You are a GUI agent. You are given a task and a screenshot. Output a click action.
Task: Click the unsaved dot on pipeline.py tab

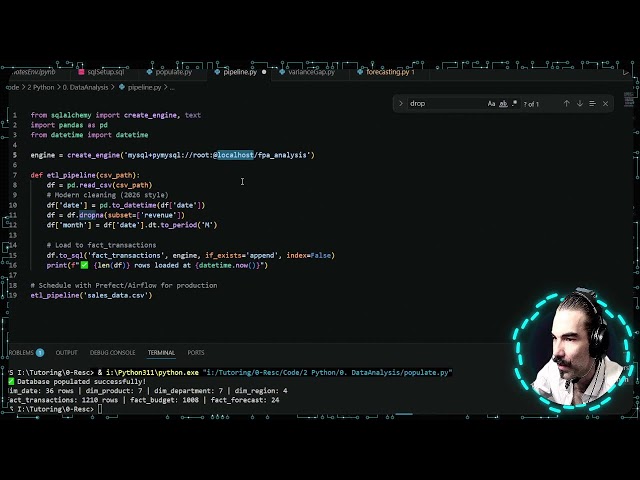[264, 72]
